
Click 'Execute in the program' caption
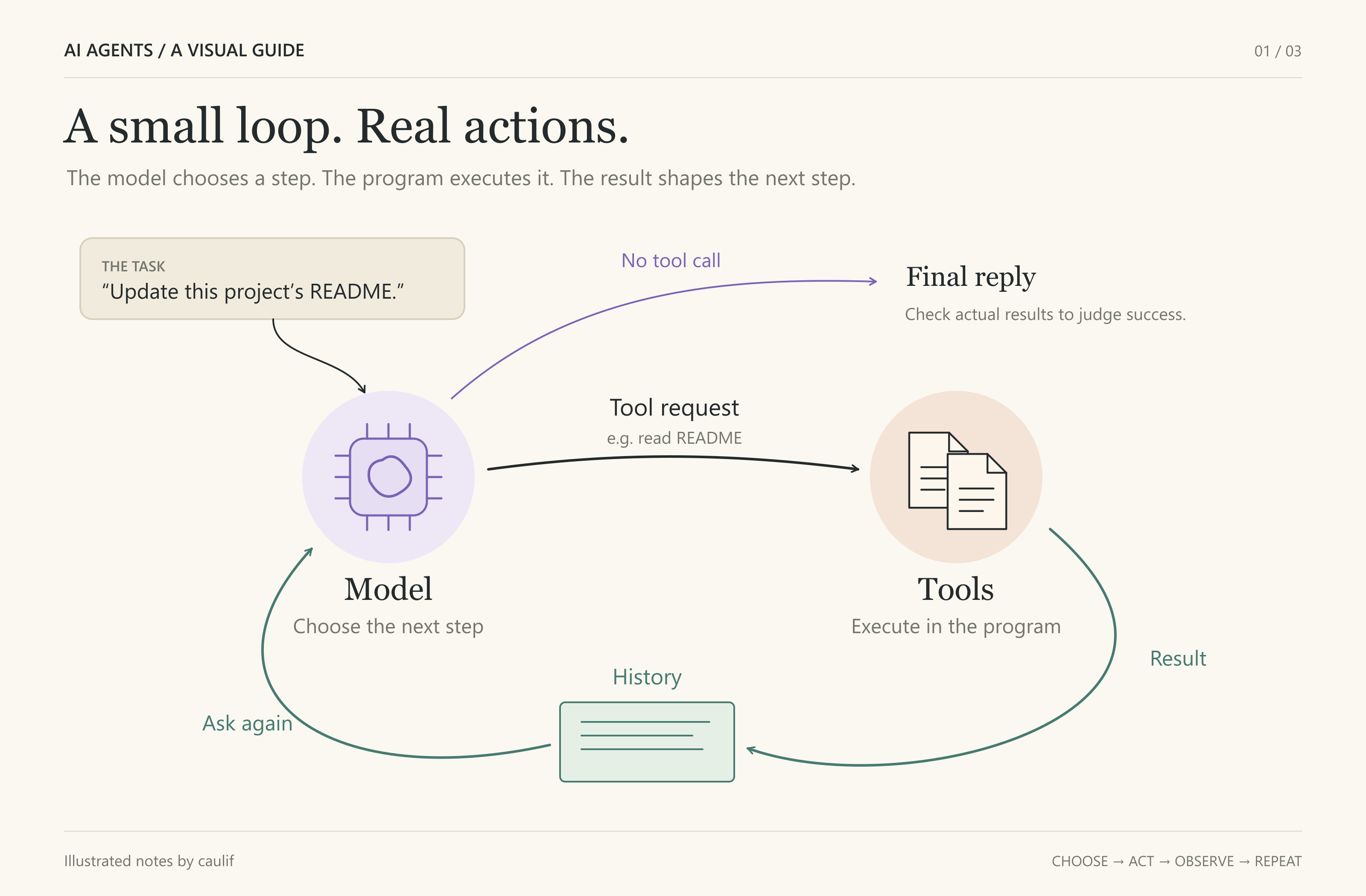pyautogui.click(x=956, y=626)
